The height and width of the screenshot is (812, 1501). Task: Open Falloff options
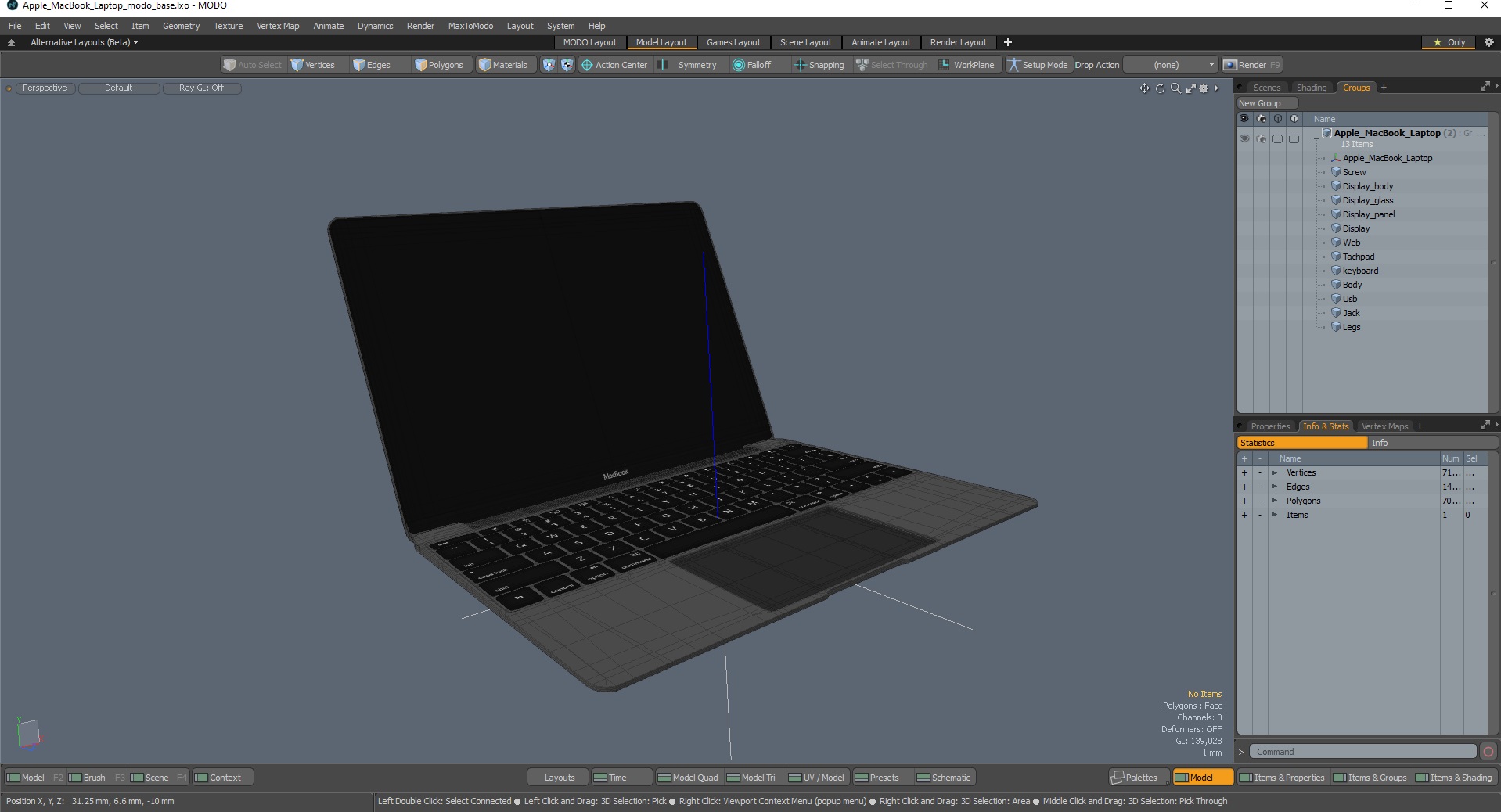coord(752,65)
